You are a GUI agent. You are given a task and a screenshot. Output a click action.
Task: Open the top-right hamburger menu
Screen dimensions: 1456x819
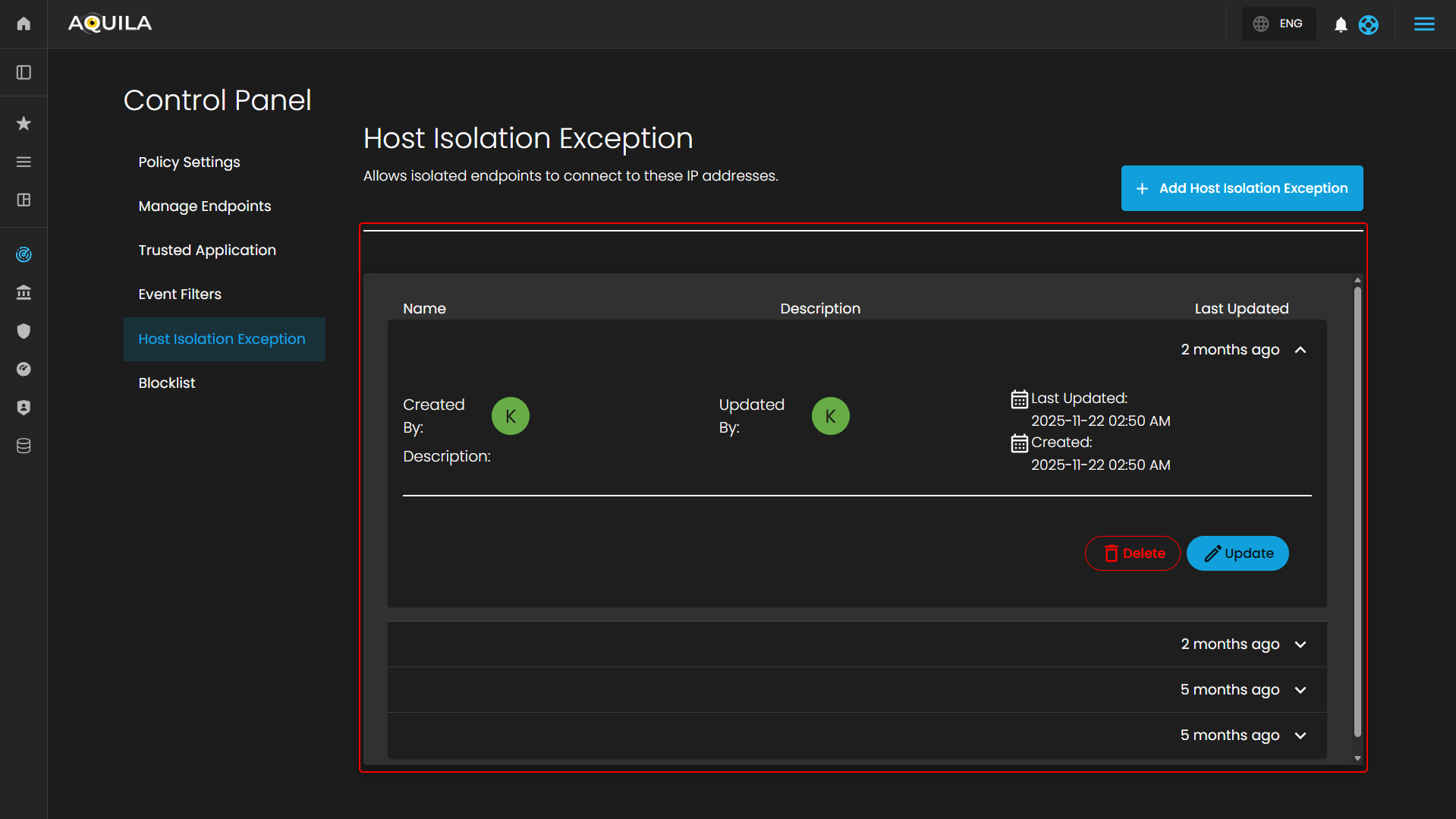point(1424,24)
